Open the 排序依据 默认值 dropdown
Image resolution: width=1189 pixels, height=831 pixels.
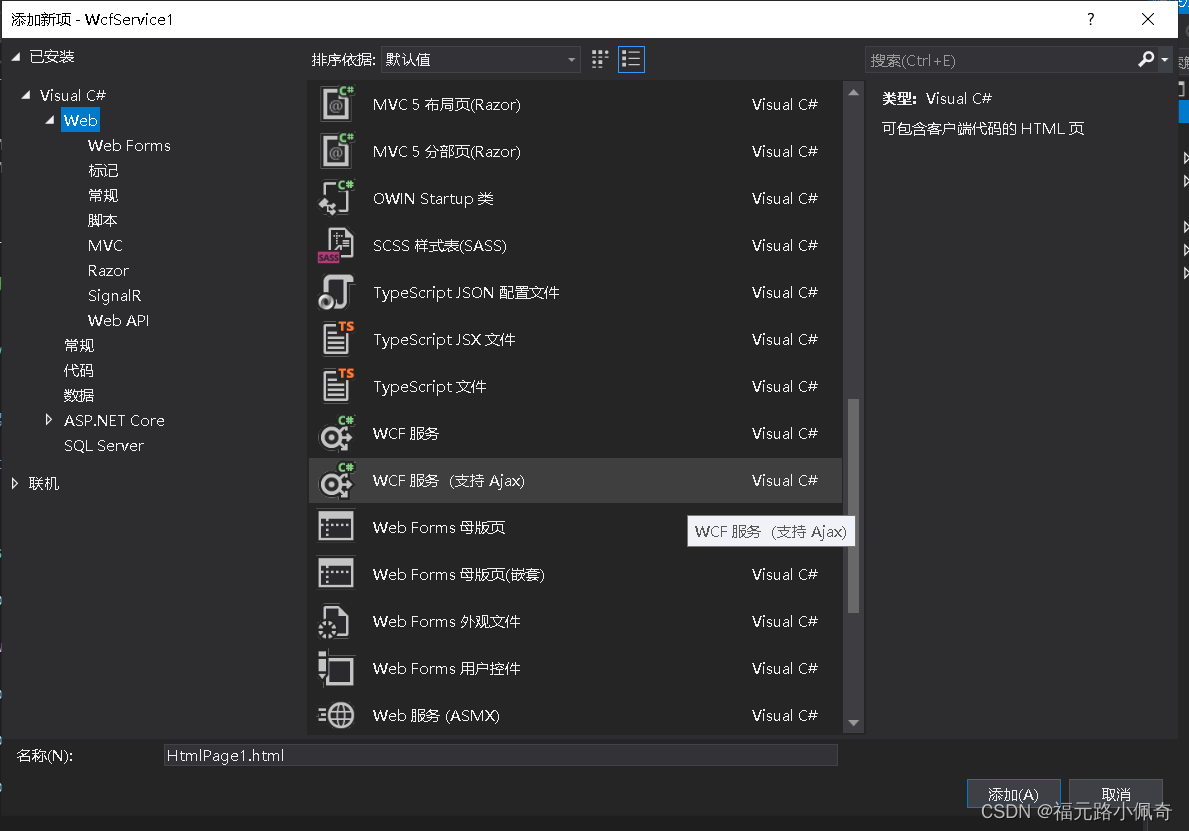480,60
